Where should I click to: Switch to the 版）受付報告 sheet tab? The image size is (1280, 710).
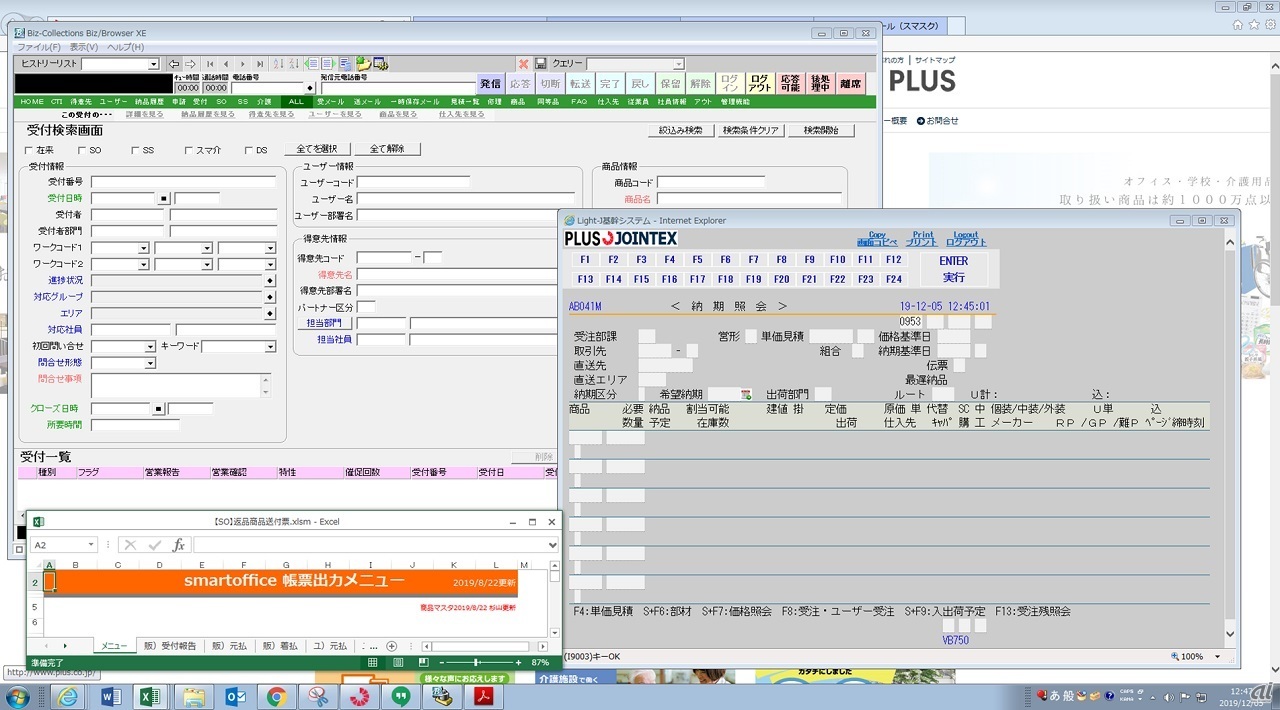(170, 646)
